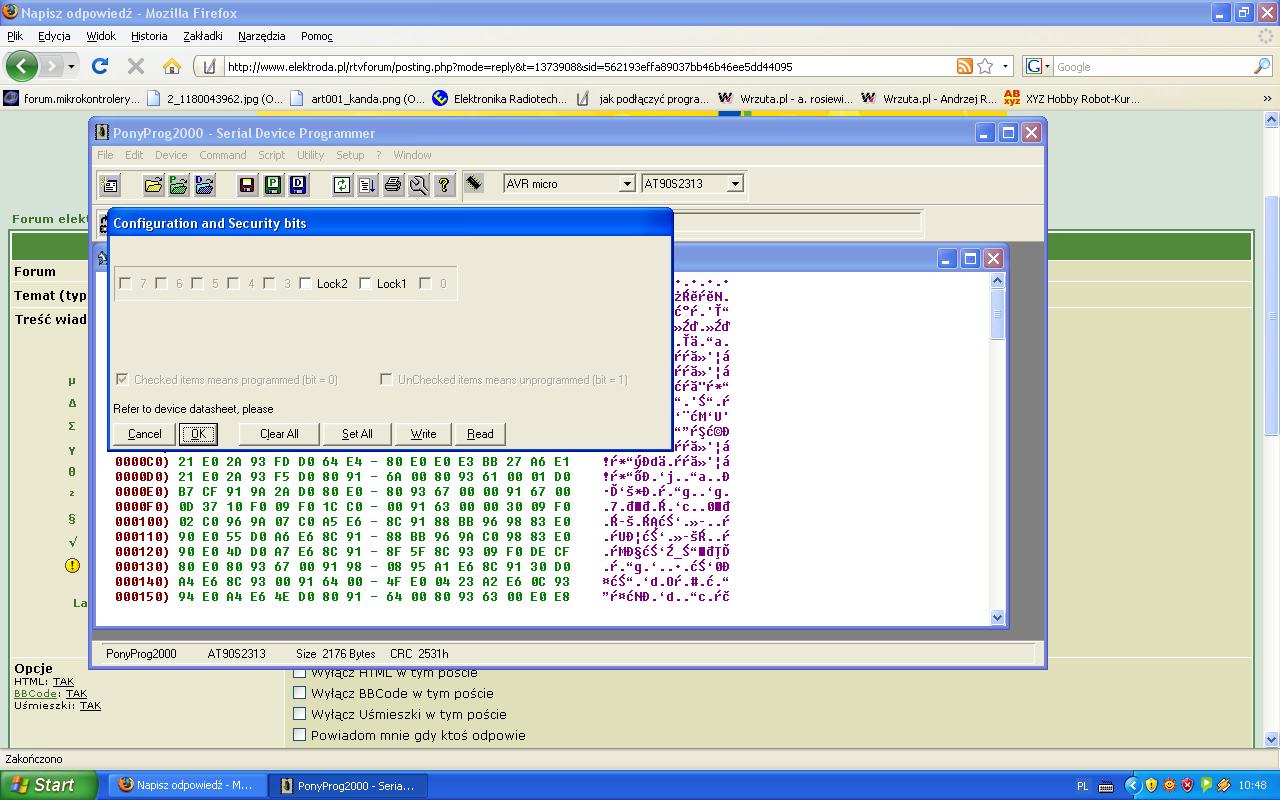Click the search magnifier icon in Firefox search box
The width and height of the screenshot is (1280, 800).
click(1262, 66)
